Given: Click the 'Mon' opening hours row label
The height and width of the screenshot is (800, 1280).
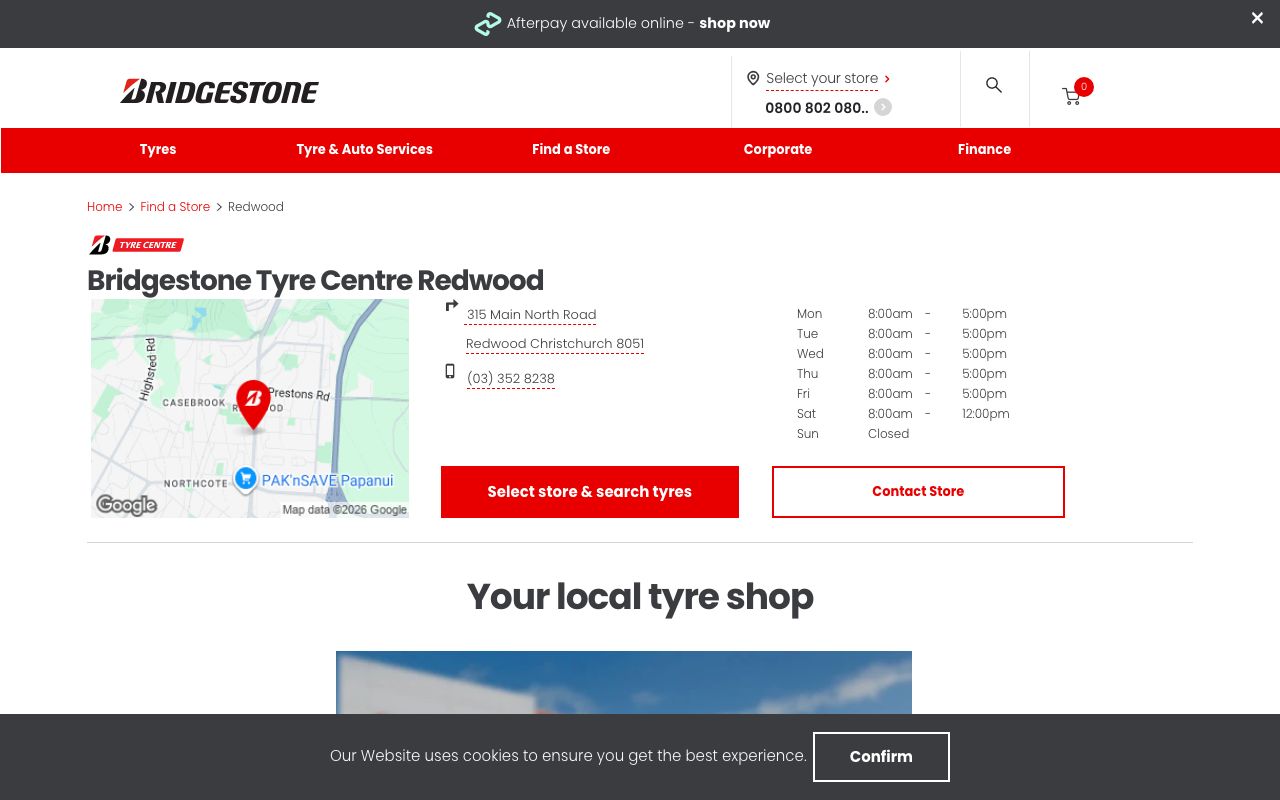Looking at the screenshot, I should pyautogui.click(x=809, y=314).
